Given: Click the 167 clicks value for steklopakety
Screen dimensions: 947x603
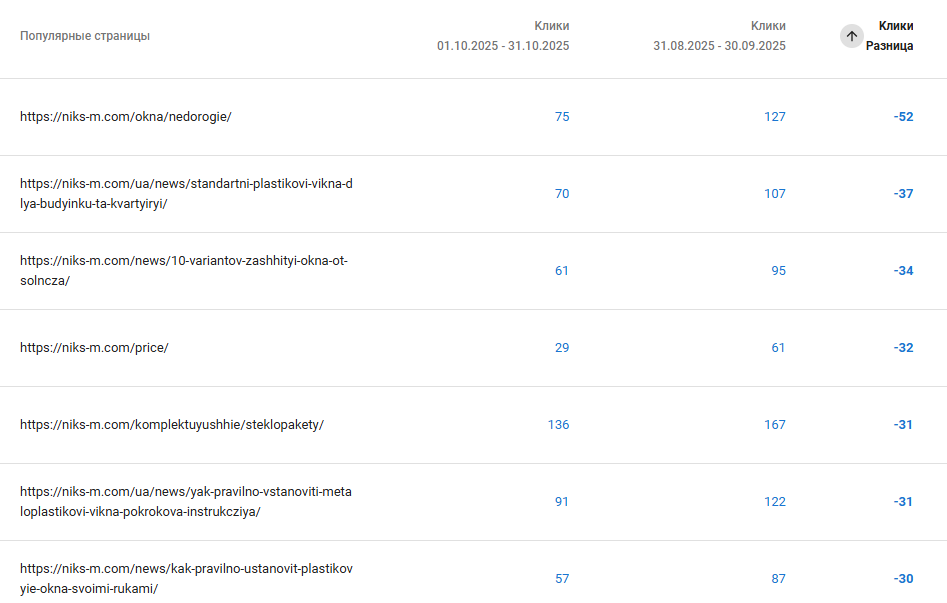Looking at the screenshot, I should coord(775,425).
